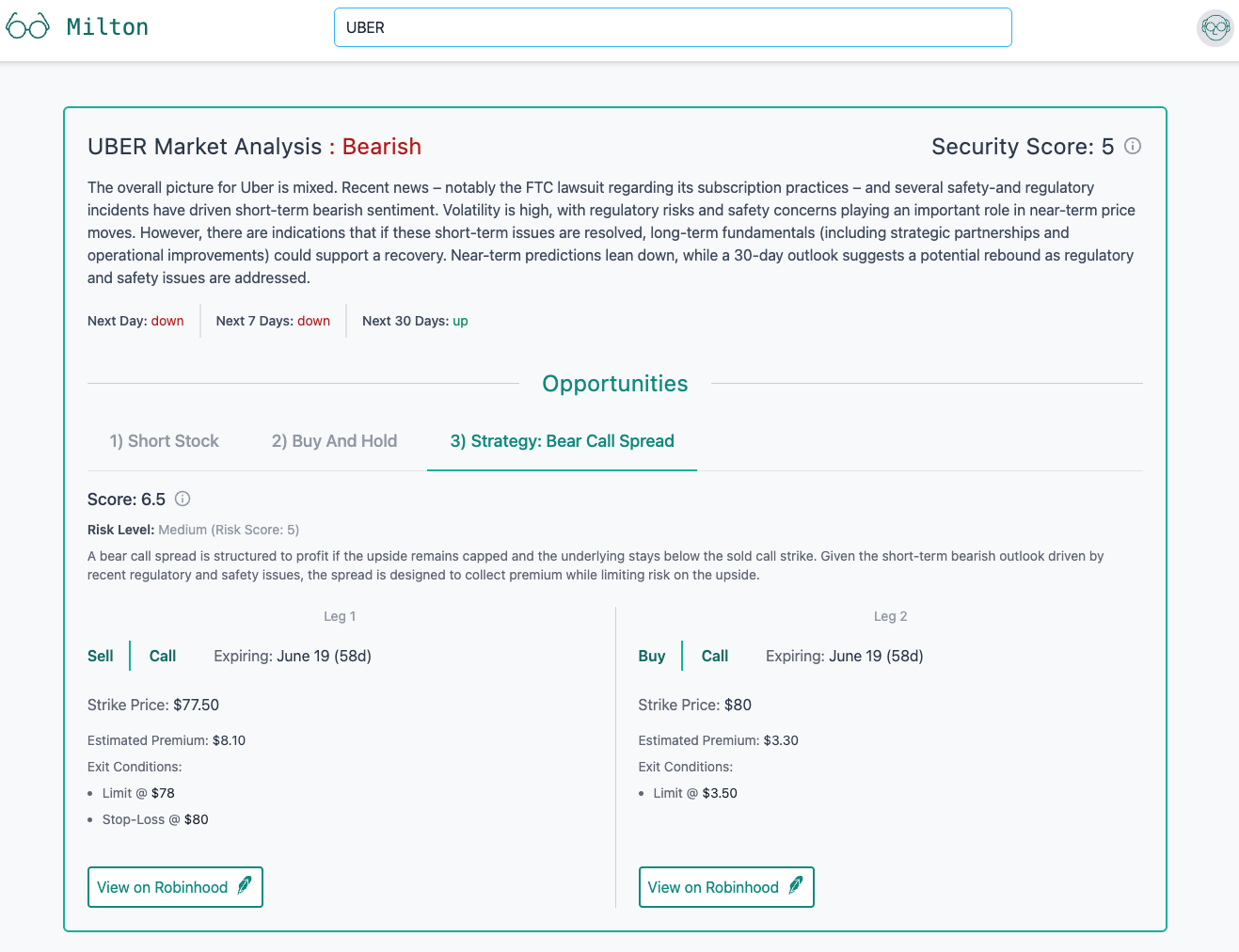Click feather icon in Leg 1 Robinhood button
The image size is (1239, 952).
tap(245, 886)
